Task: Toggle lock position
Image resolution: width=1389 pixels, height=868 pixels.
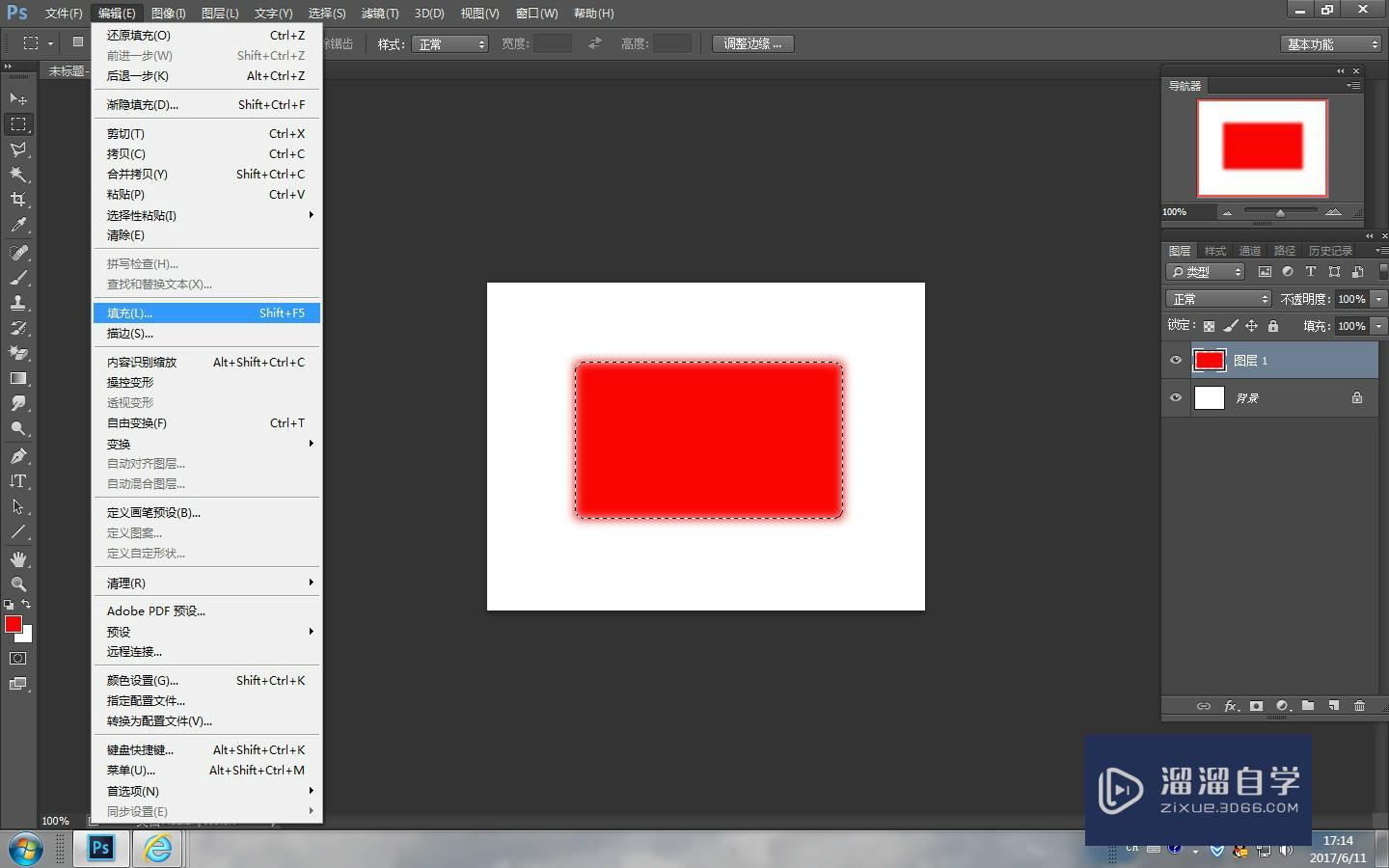Action: (x=1251, y=326)
